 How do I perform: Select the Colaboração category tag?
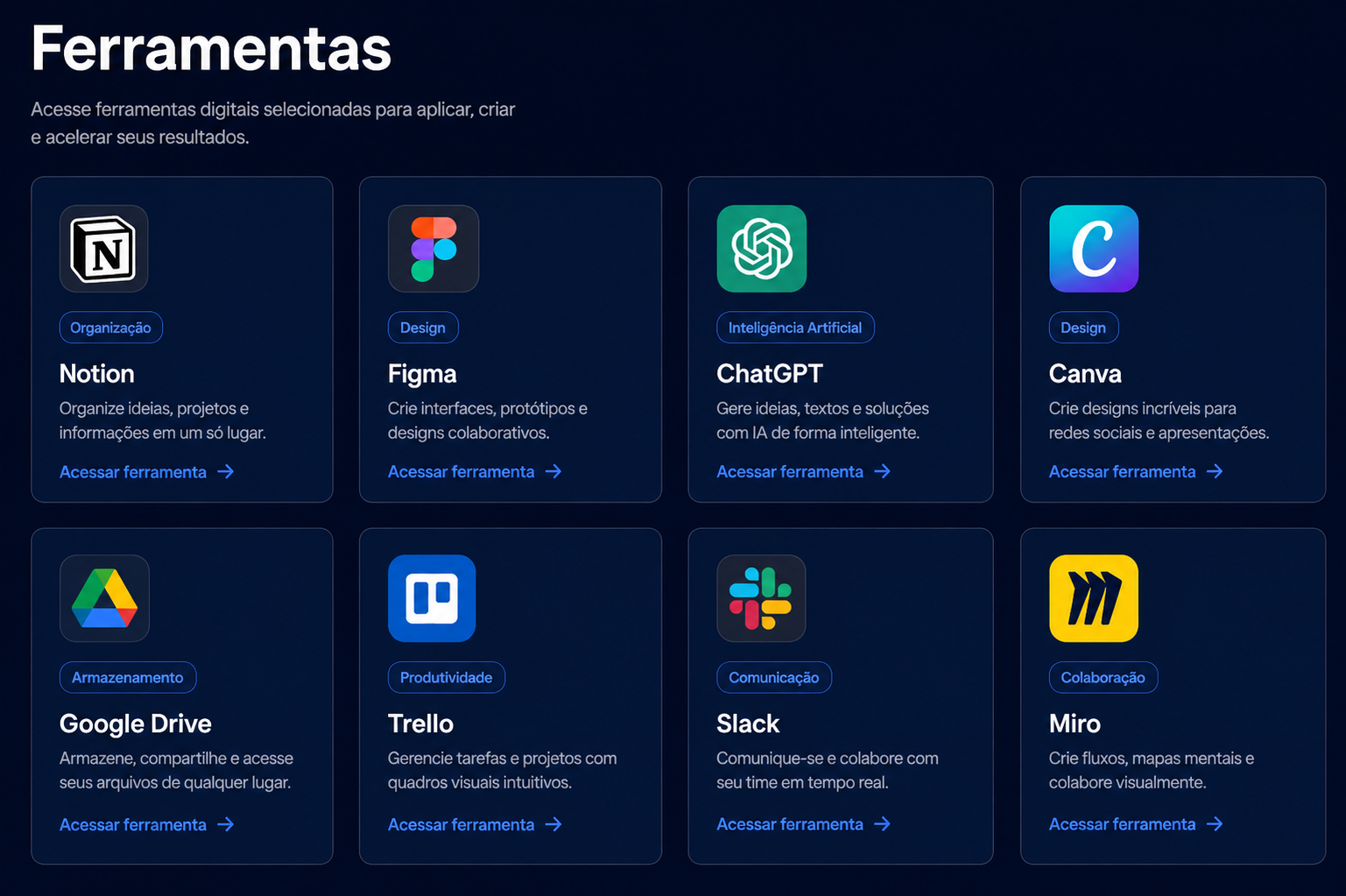1103,677
